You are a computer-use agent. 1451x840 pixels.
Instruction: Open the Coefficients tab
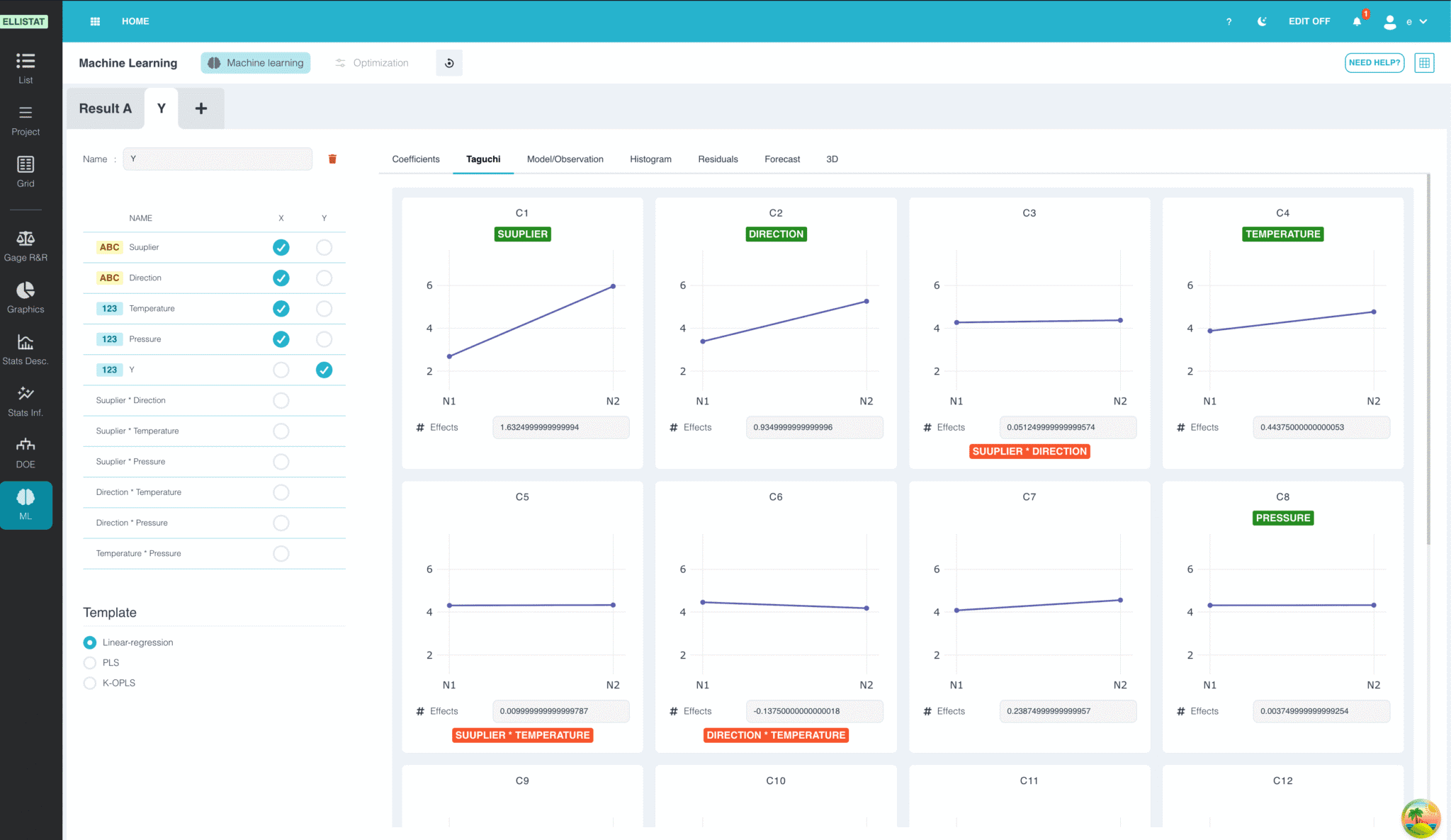(x=416, y=159)
